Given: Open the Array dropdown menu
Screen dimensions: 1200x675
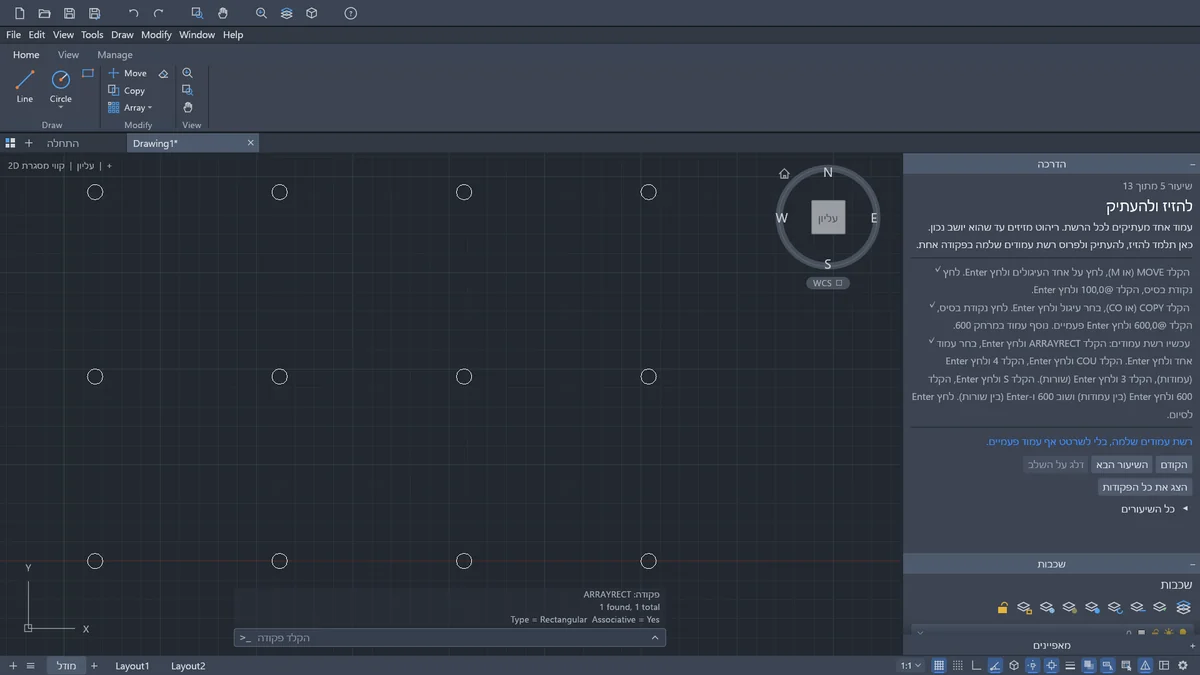Looking at the screenshot, I should 150,108.
